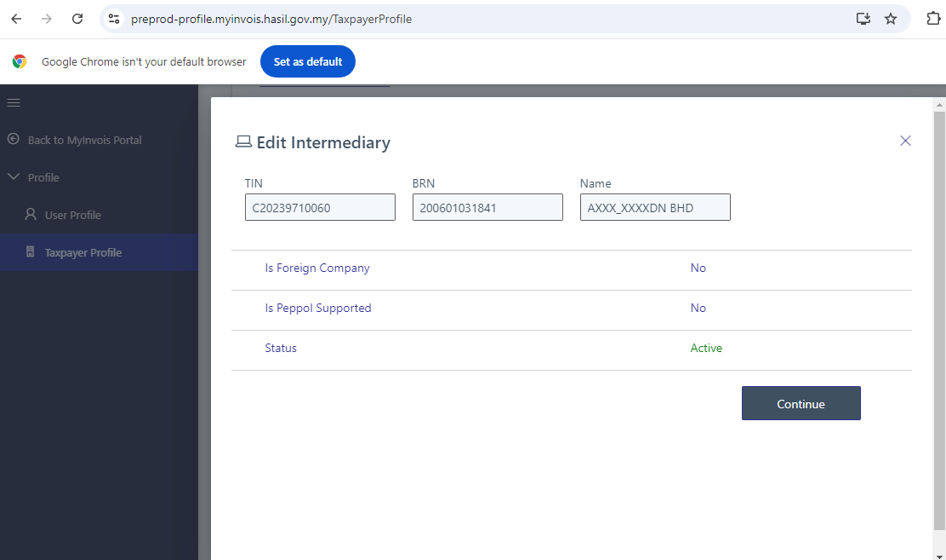Open User Profile in sidebar

pyautogui.click(x=72, y=215)
